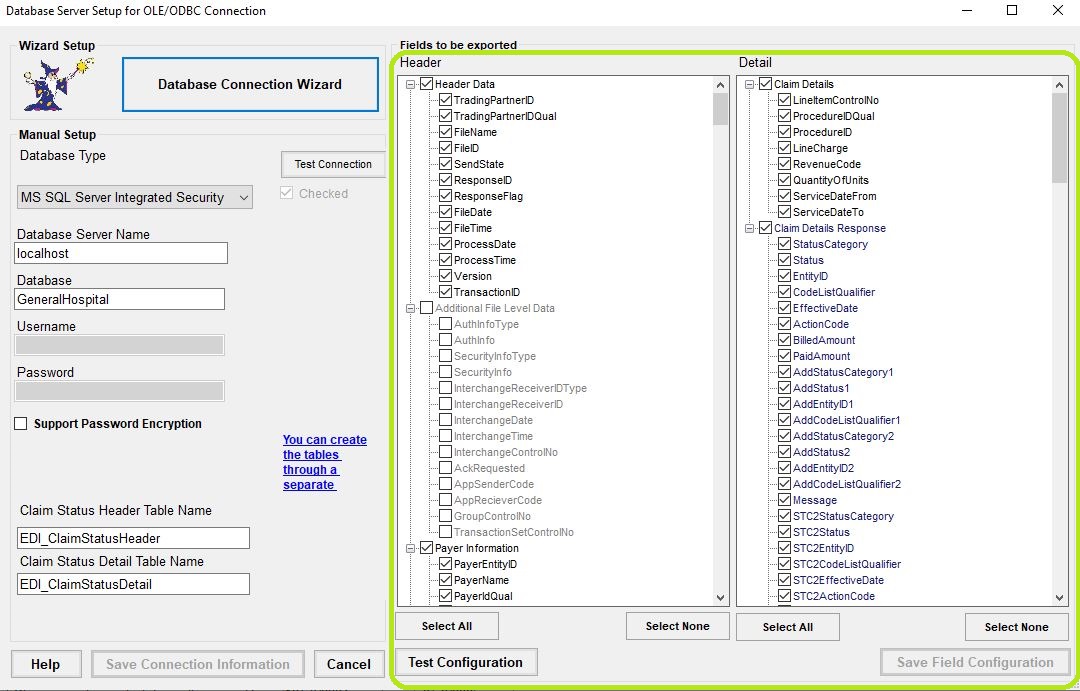The height and width of the screenshot is (691, 1080).
Task: Select the EffectiveDate row text
Action: (825, 308)
